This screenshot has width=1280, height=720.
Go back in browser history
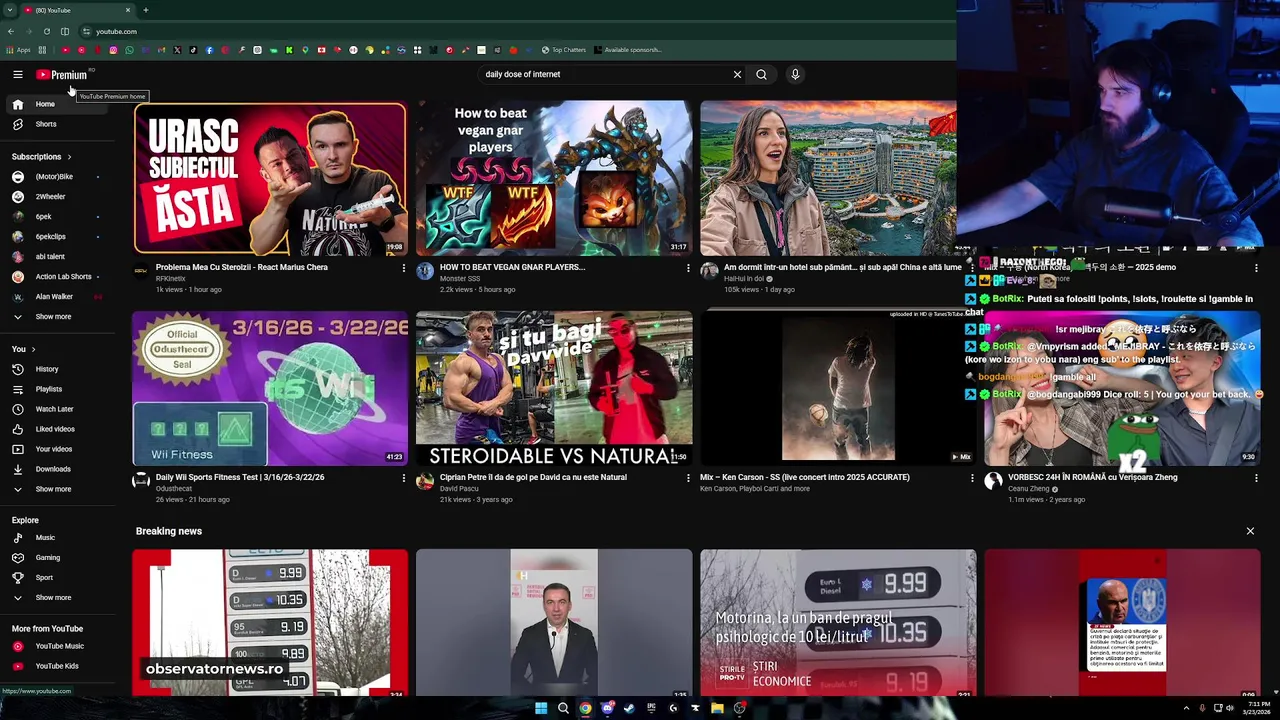[x=11, y=31]
